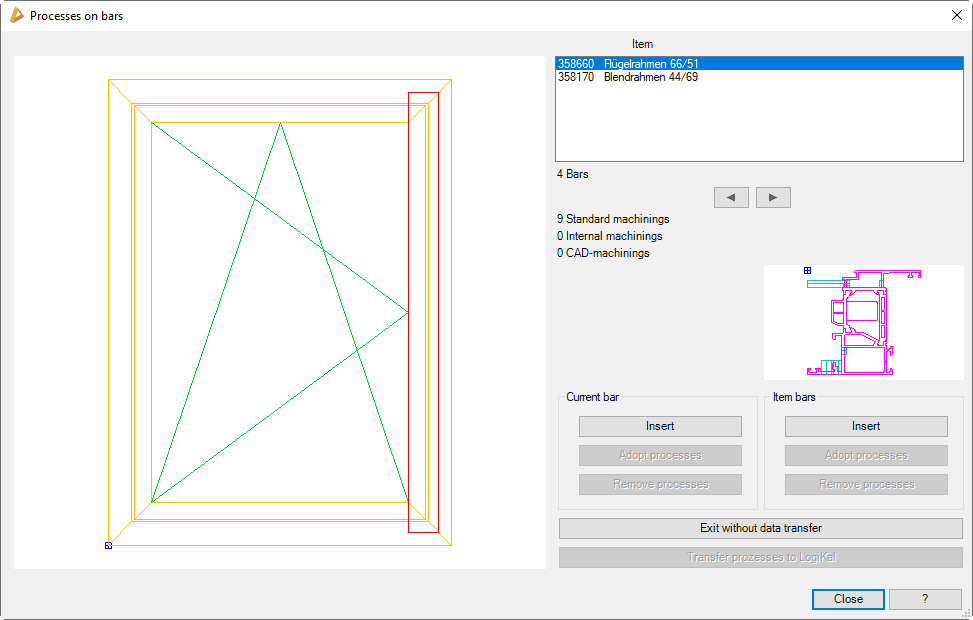Screen dimensions: 973x620
Task: Click the blue reference marker in profile preview
Action: pyautogui.click(x=807, y=270)
